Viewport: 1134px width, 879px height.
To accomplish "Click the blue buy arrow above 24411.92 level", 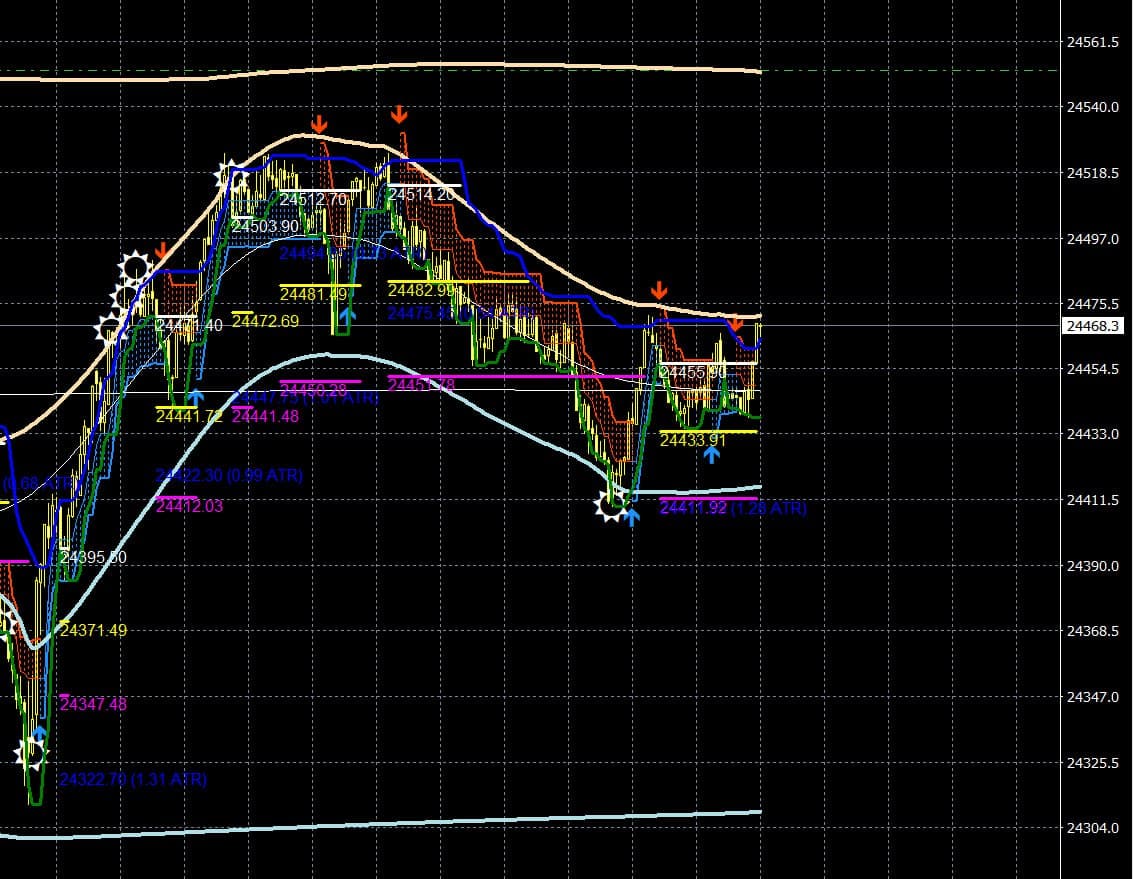I will pyautogui.click(x=631, y=517).
